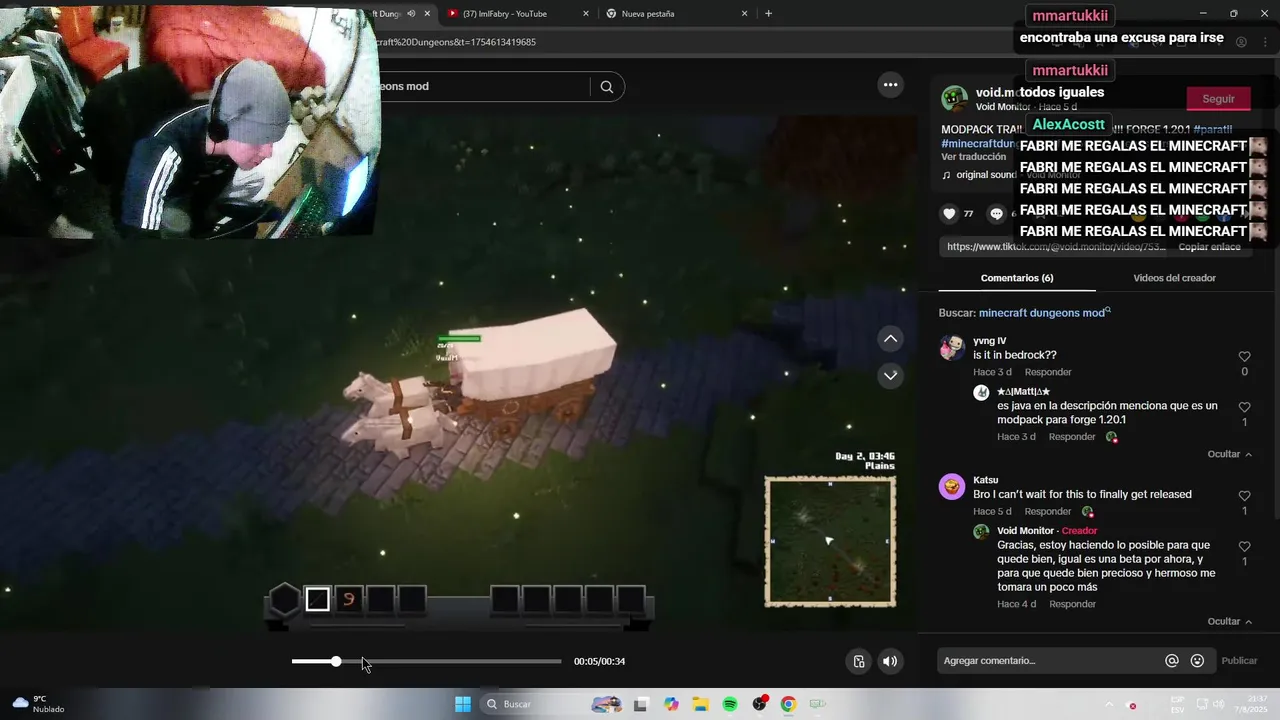Like Katsu's comment heart

pos(1244,496)
